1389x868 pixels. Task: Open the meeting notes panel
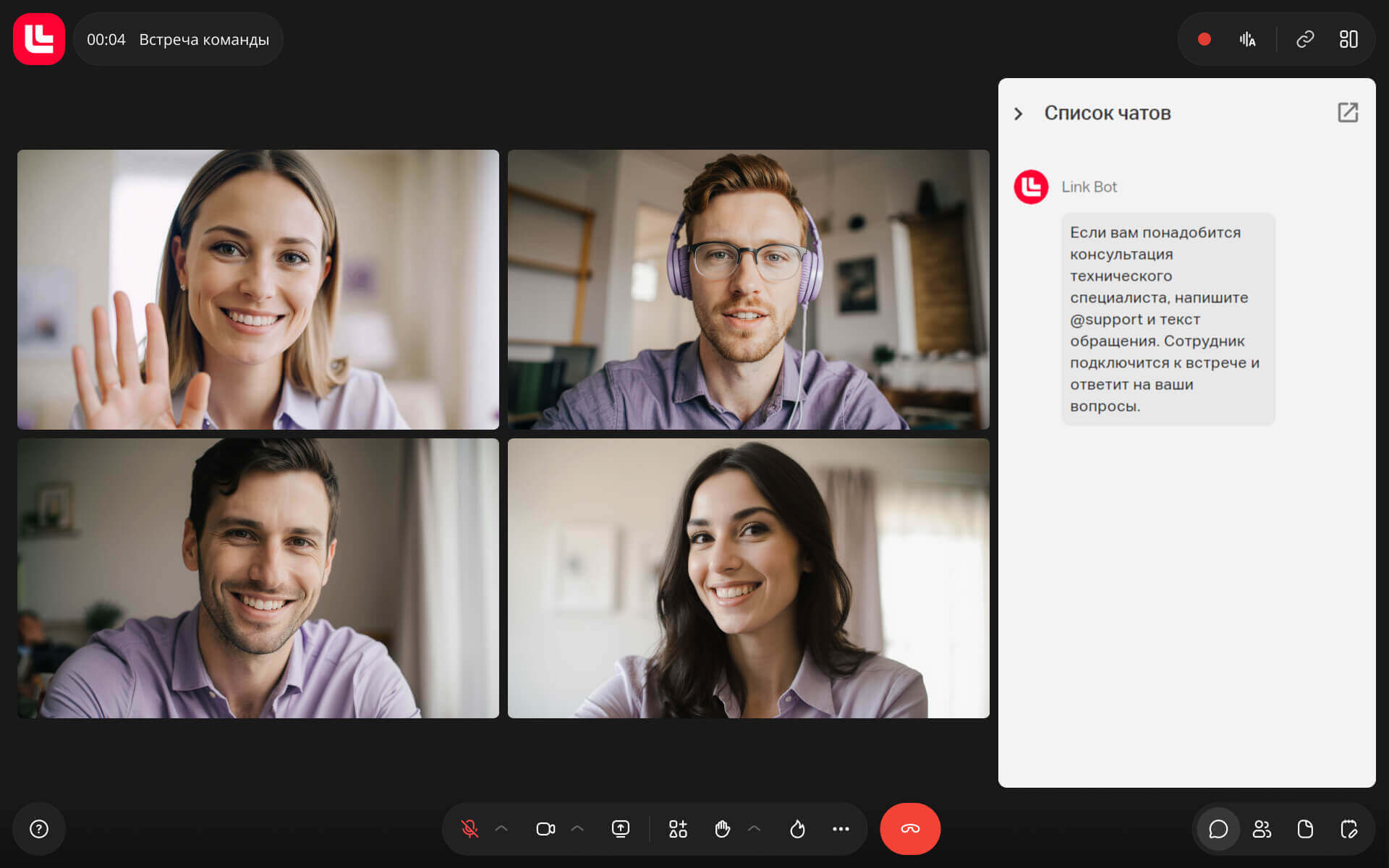tap(1348, 829)
